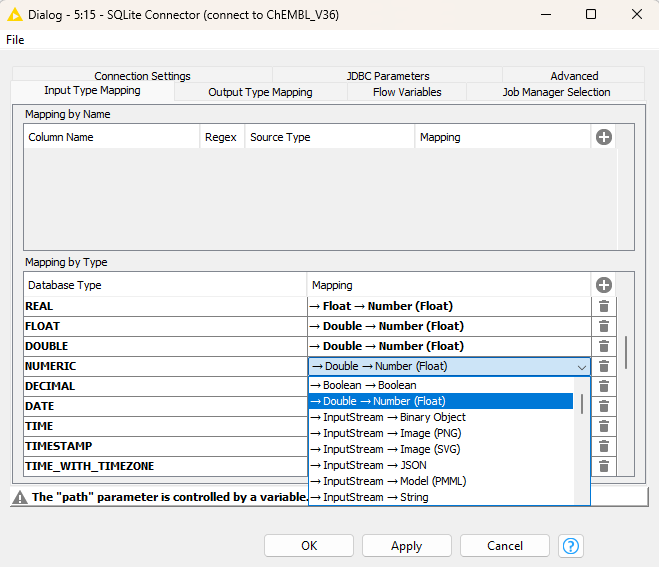This screenshot has width=659, height=567.
Task: Delete the FLOAT type mapping row
Action: pos(604,326)
